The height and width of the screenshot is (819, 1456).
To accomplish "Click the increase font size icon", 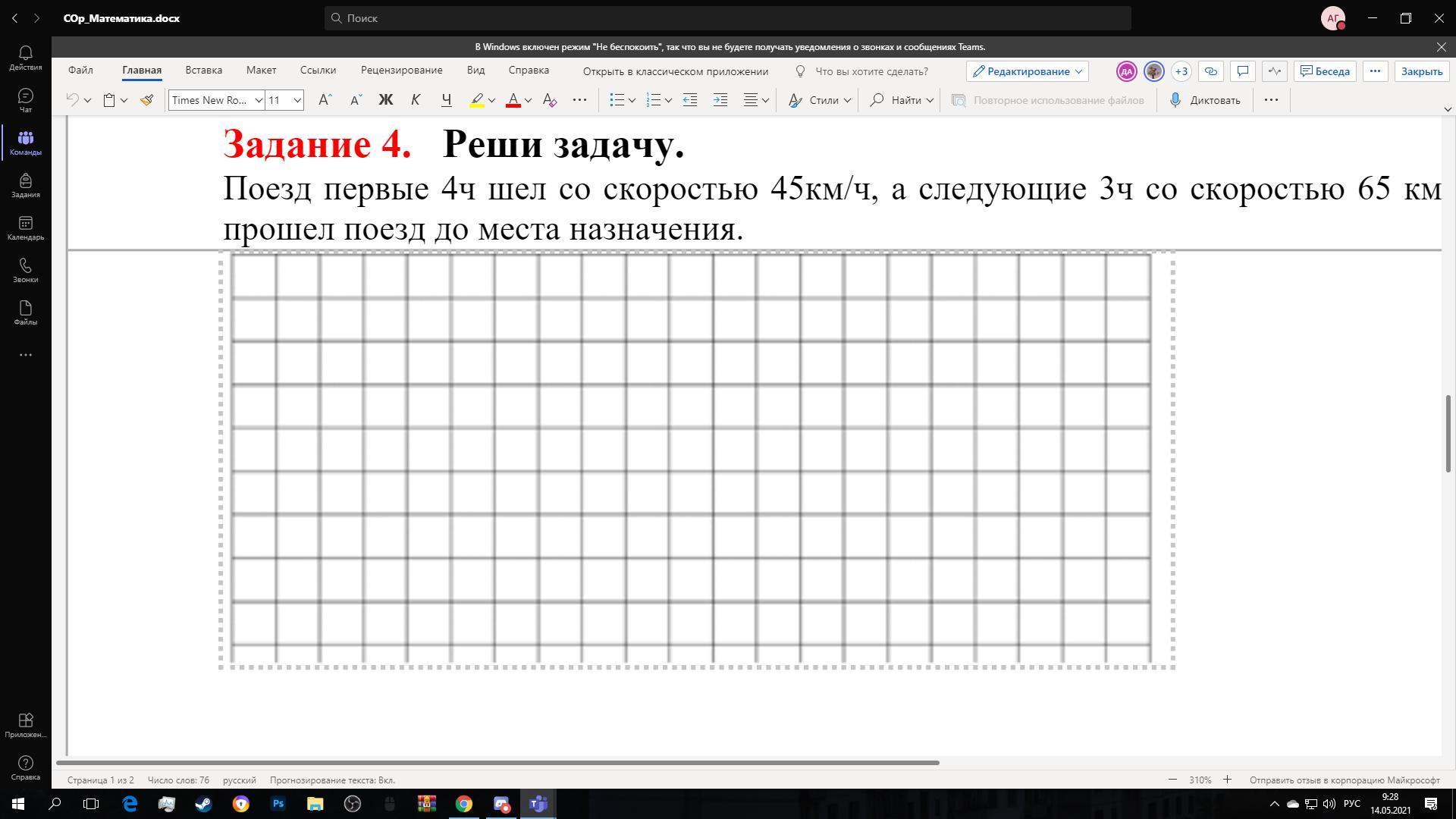I will 325,100.
